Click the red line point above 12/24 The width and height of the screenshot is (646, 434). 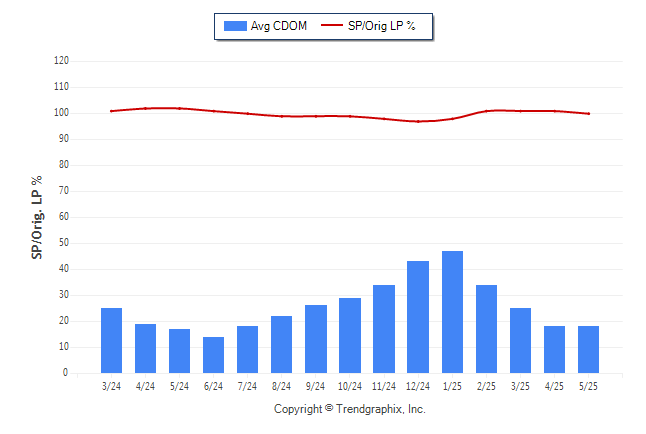pos(418,122)
